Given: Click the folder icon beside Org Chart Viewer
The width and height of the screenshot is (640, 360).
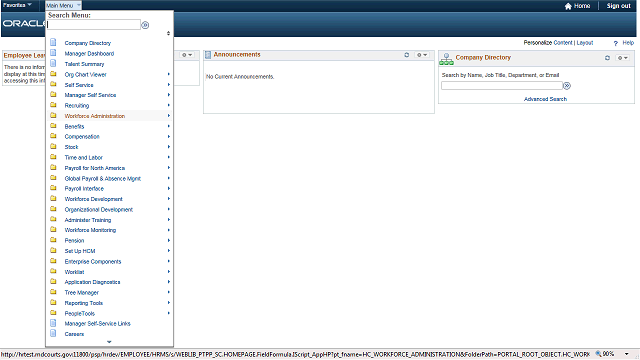Looking at the screenshot, I should tap(53, 74).
